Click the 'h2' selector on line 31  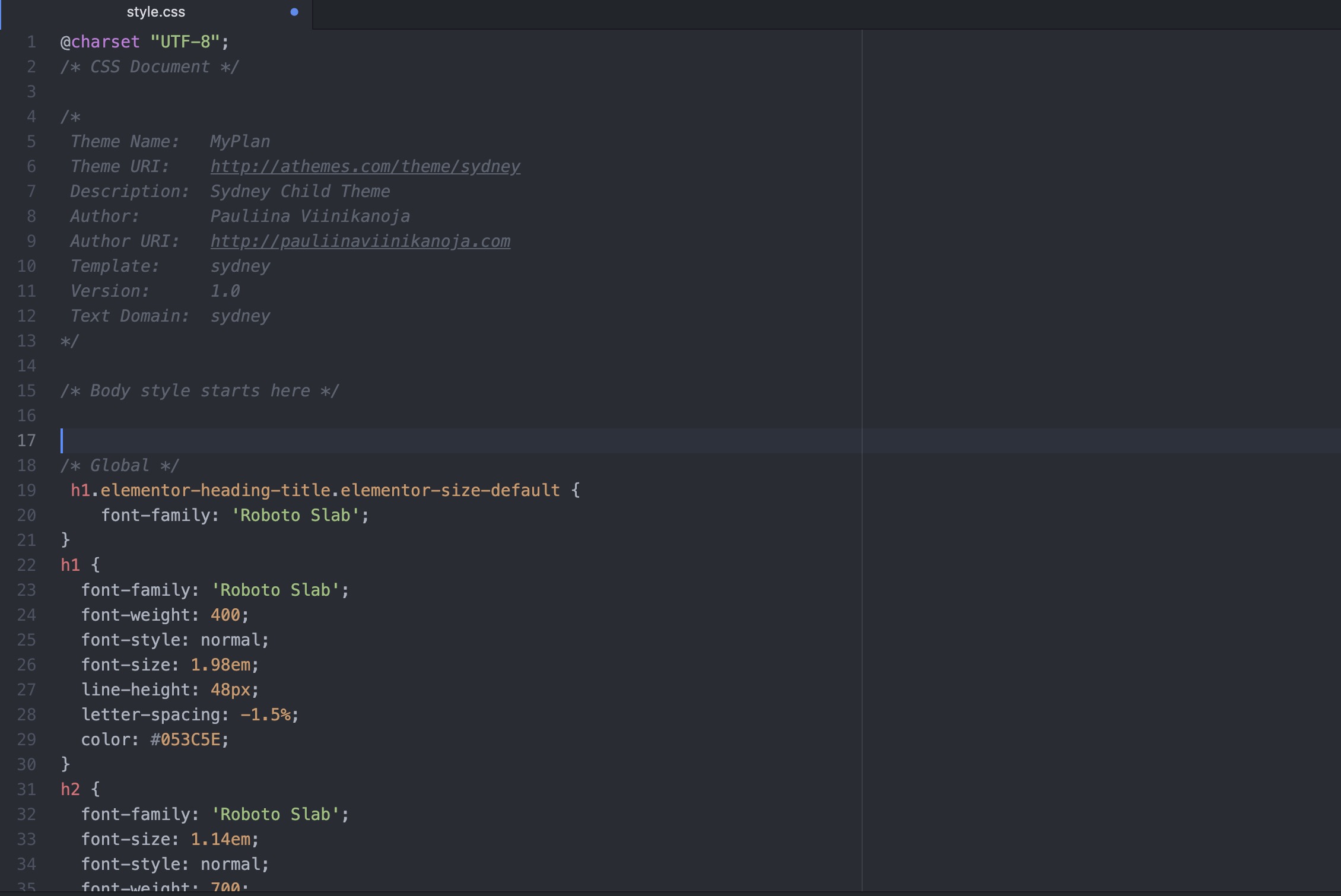click(x=71, y=790)
